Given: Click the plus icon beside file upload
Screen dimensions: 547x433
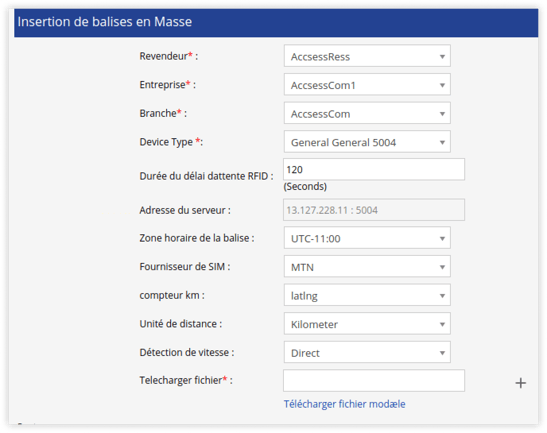Looking at the screenshot, I should click(520, 383).
